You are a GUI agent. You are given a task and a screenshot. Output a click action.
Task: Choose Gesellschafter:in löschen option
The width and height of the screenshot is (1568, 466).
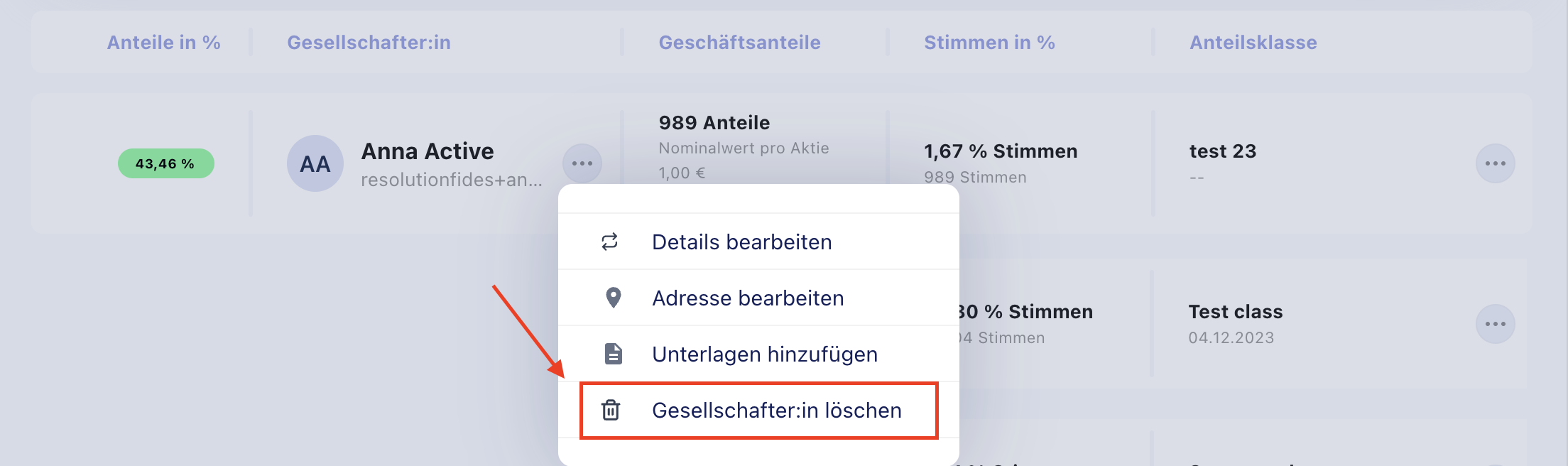[x=776, y=411]
